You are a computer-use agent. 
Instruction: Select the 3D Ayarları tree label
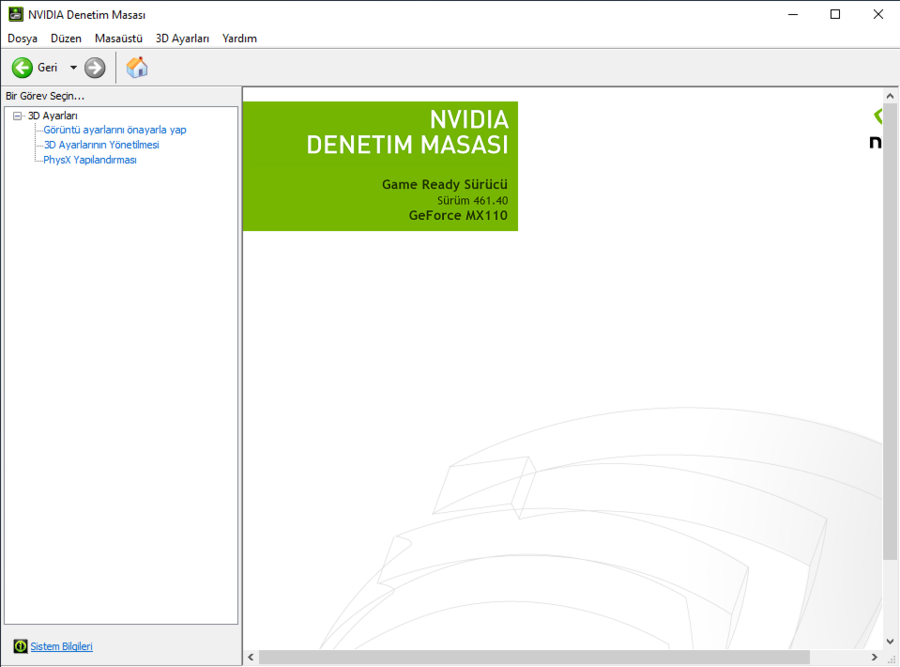tap(53, 116)
